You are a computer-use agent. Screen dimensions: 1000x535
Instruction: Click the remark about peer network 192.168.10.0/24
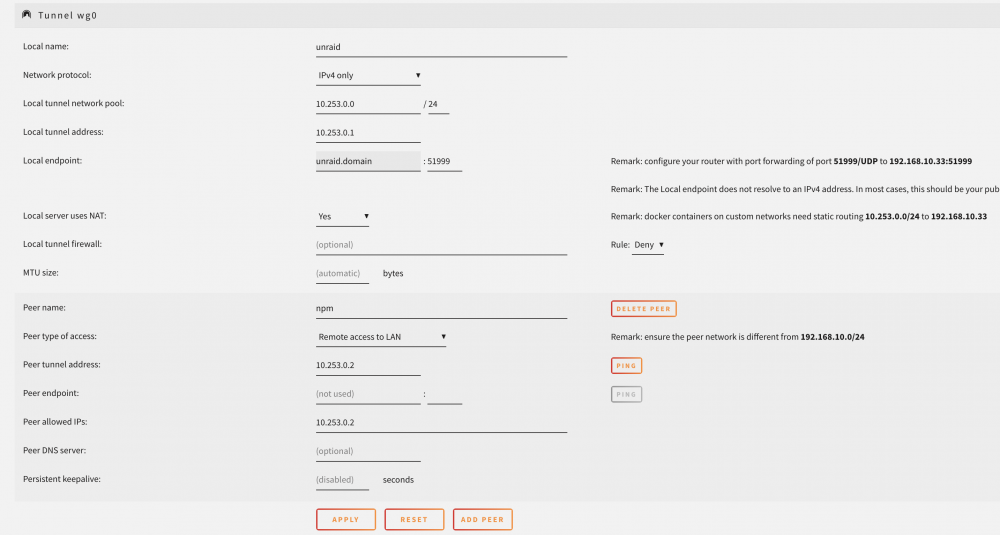(x=737, y=337)
